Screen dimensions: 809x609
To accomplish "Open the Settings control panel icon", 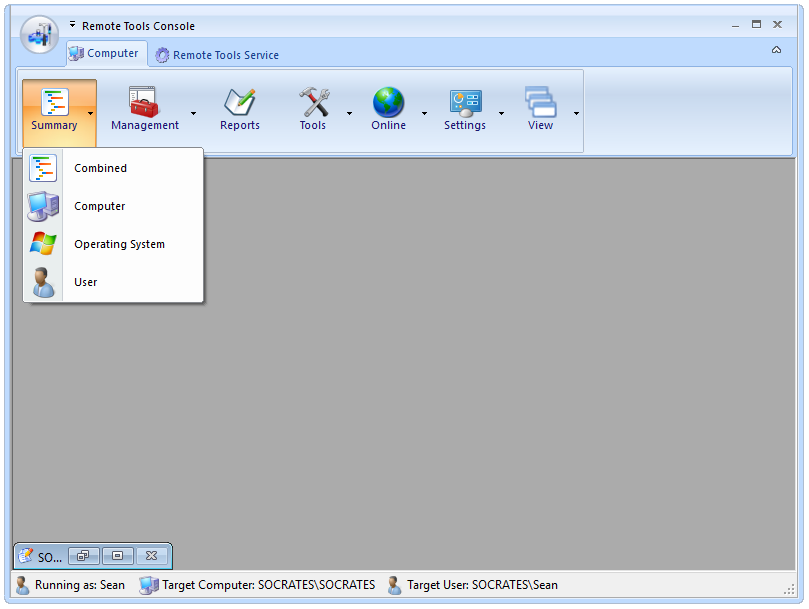I will pyautogui.click(x=465, y=103).
